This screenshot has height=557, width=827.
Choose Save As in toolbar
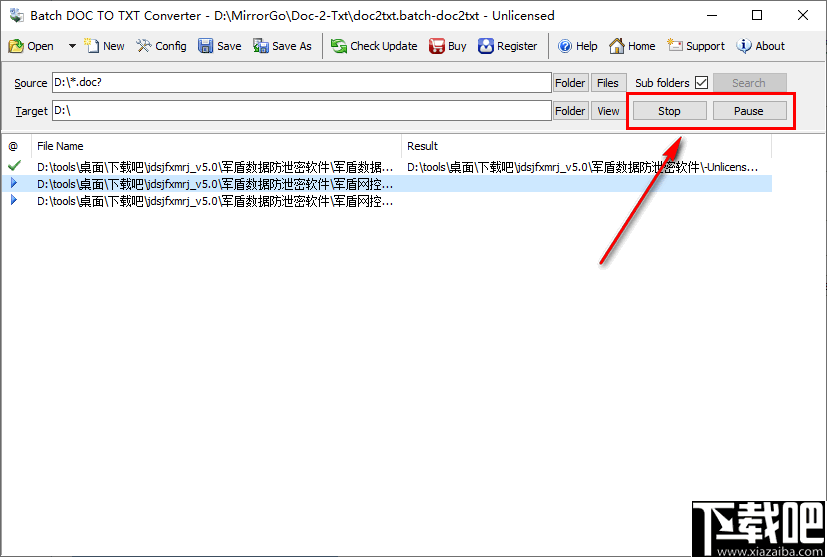[x=282, y=46]
